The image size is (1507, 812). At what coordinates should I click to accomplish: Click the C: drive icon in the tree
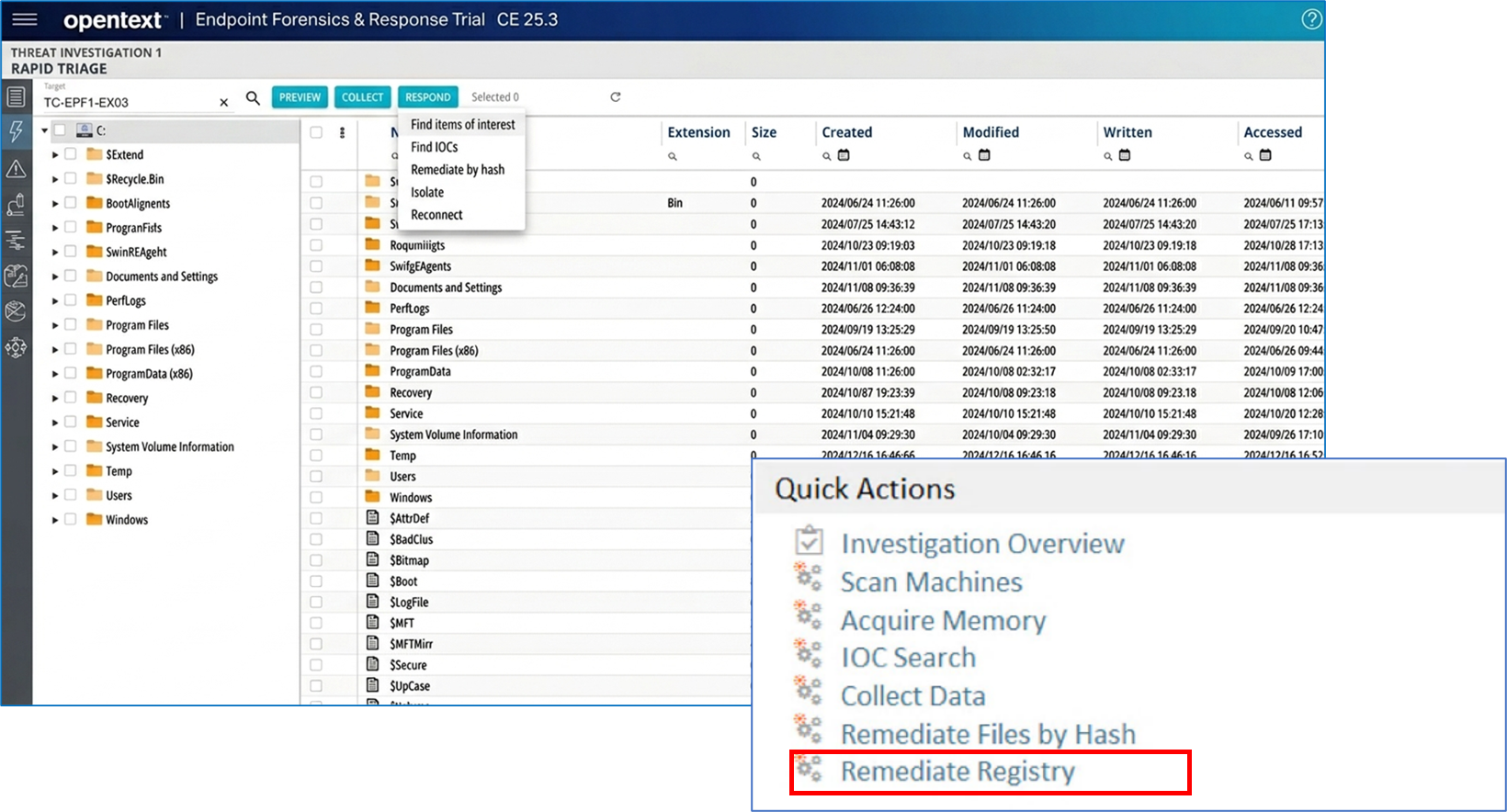point(85,130)
